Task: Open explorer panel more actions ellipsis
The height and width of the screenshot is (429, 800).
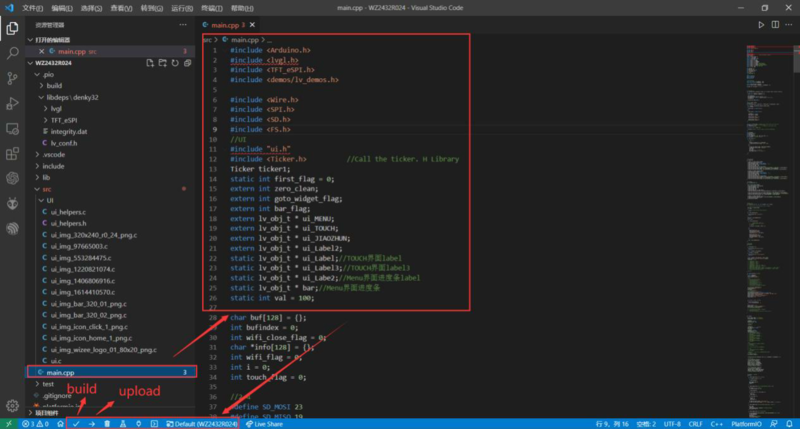Action: pos(183,24)
